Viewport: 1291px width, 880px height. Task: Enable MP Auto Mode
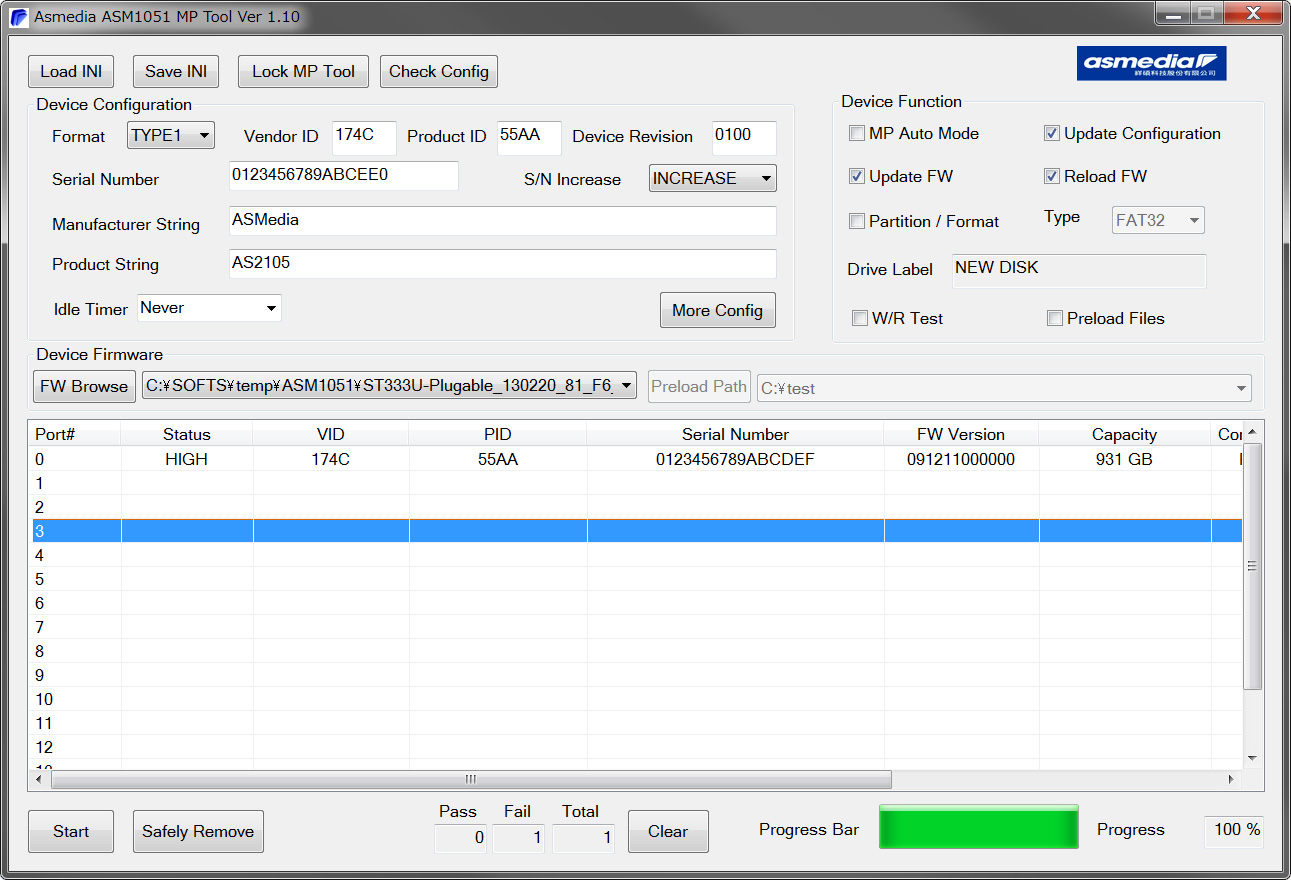pyautogui.click(x=857, y=133)
